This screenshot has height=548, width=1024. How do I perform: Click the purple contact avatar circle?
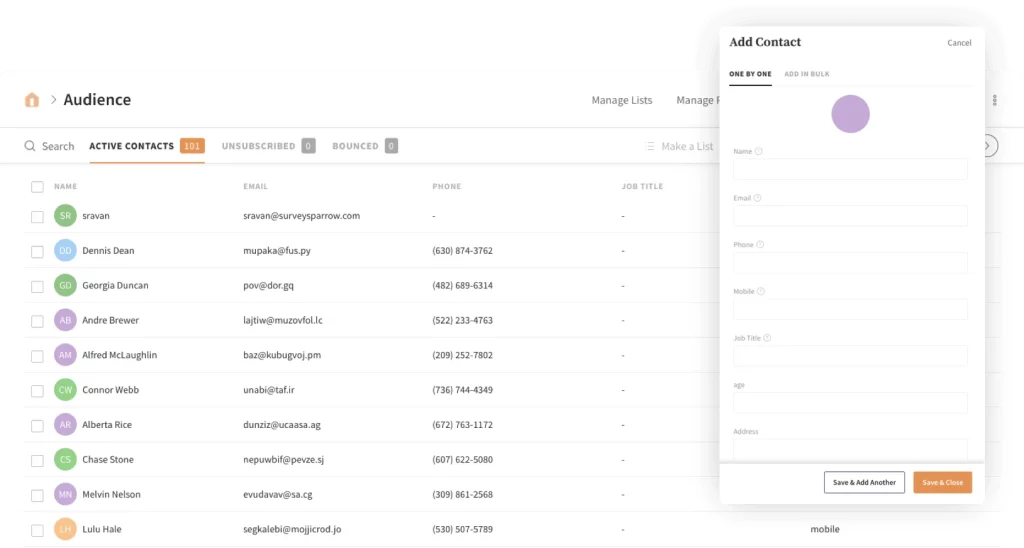[x=850, y=114]
